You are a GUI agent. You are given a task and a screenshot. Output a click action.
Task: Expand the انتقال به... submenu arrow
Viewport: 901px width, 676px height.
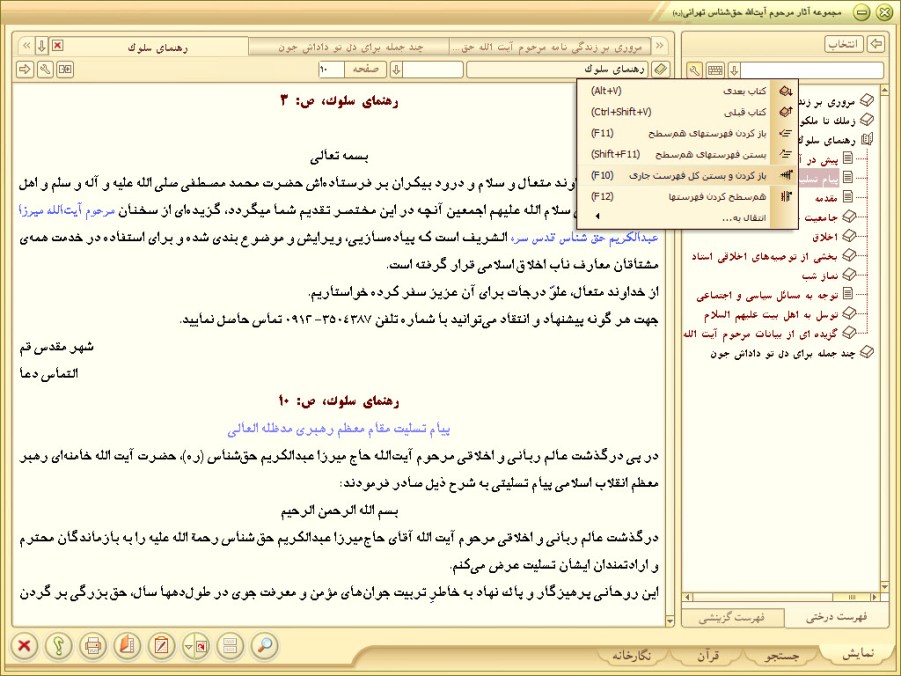(598, 217)
